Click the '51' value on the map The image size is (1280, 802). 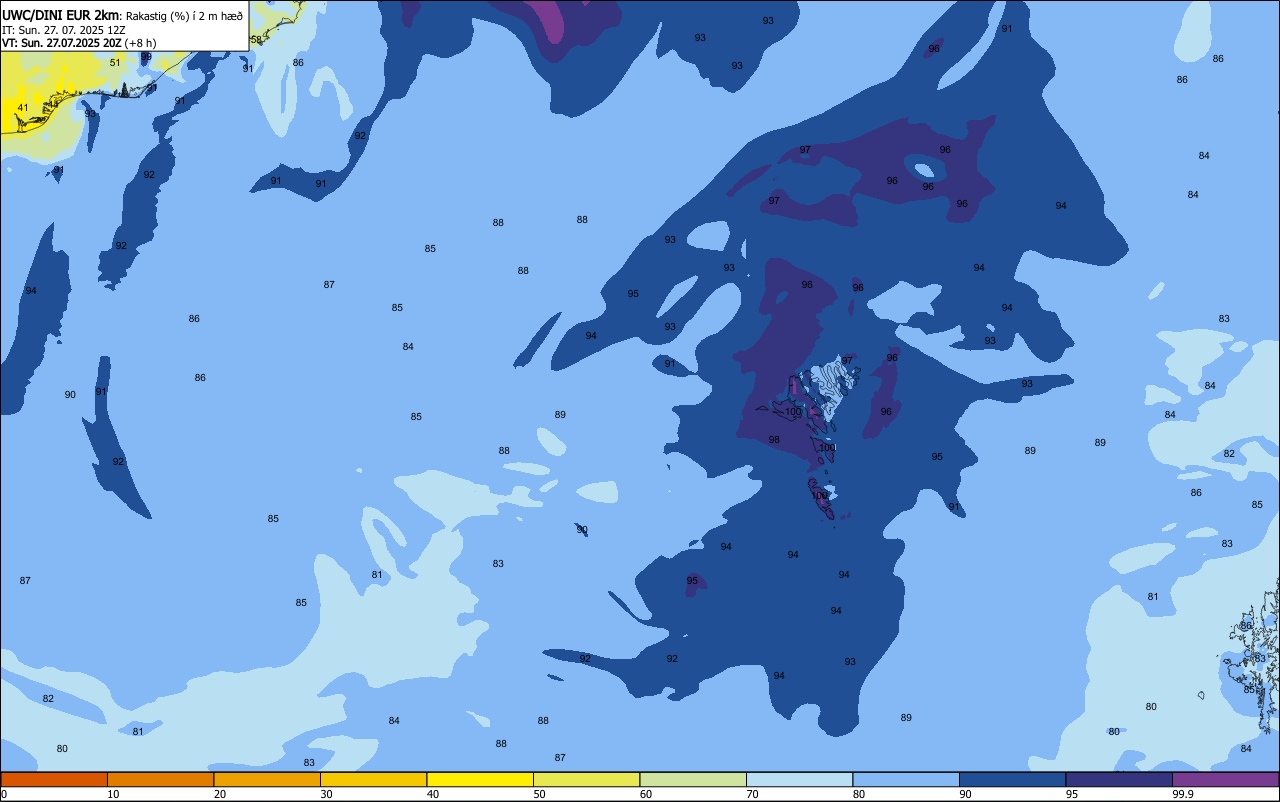tap(115, 63)
